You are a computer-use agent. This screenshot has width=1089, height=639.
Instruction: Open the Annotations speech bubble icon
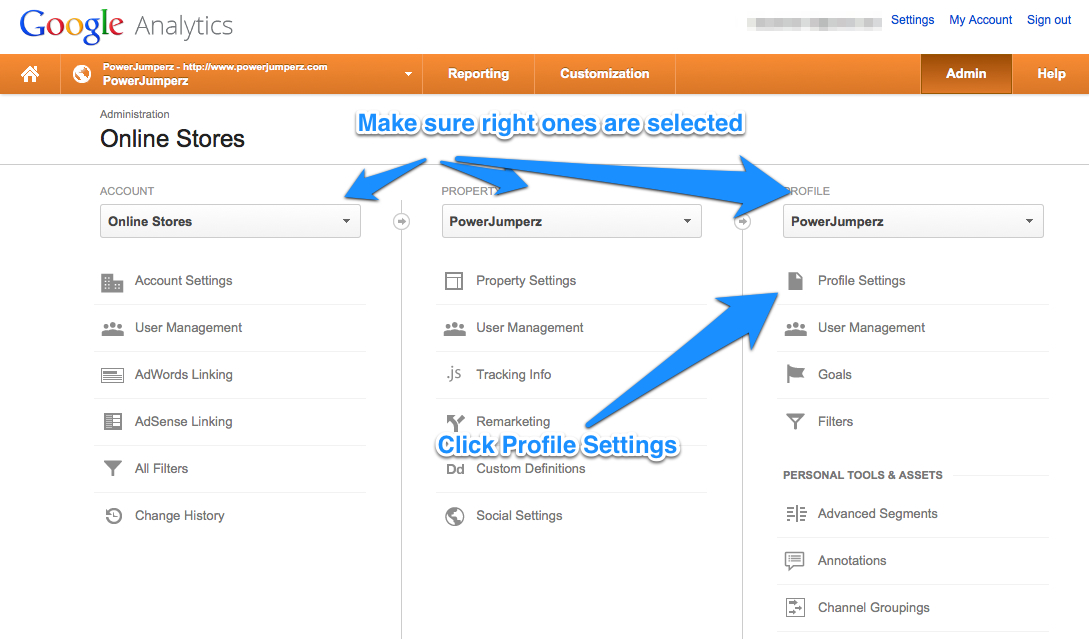point(795,561)
